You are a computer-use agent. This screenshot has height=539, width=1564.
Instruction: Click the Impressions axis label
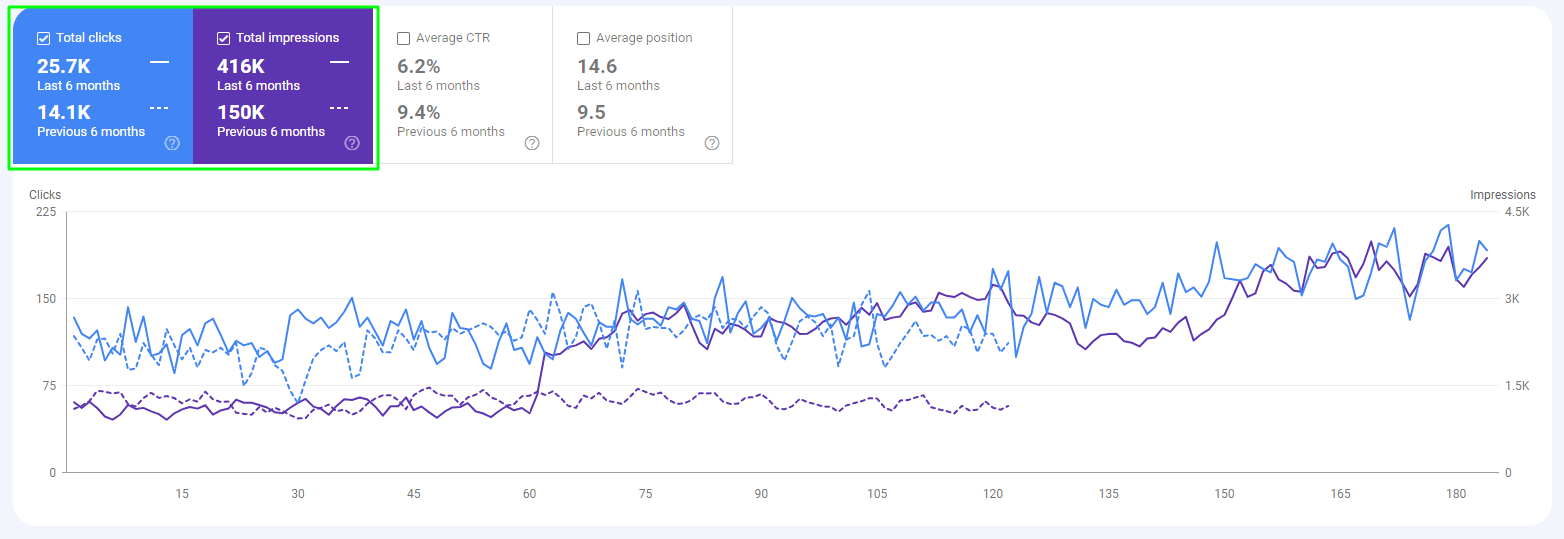1502,195
